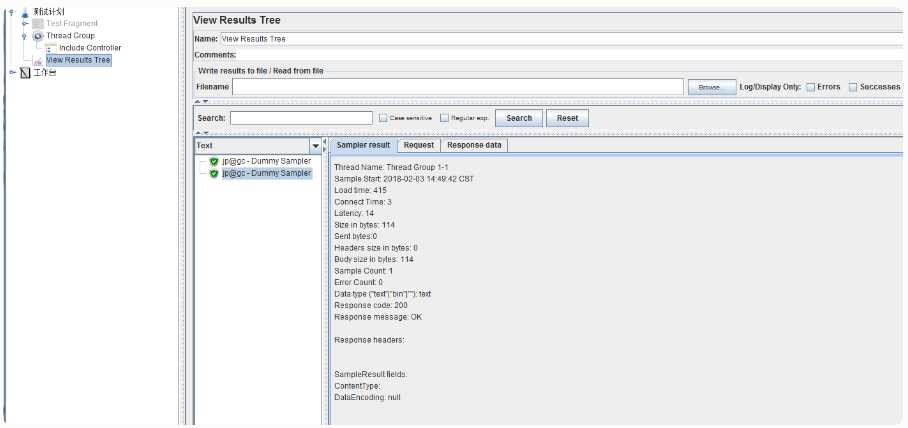908x428 pixels.
Task: Open the Response data tab
Action: click(474, 145)
